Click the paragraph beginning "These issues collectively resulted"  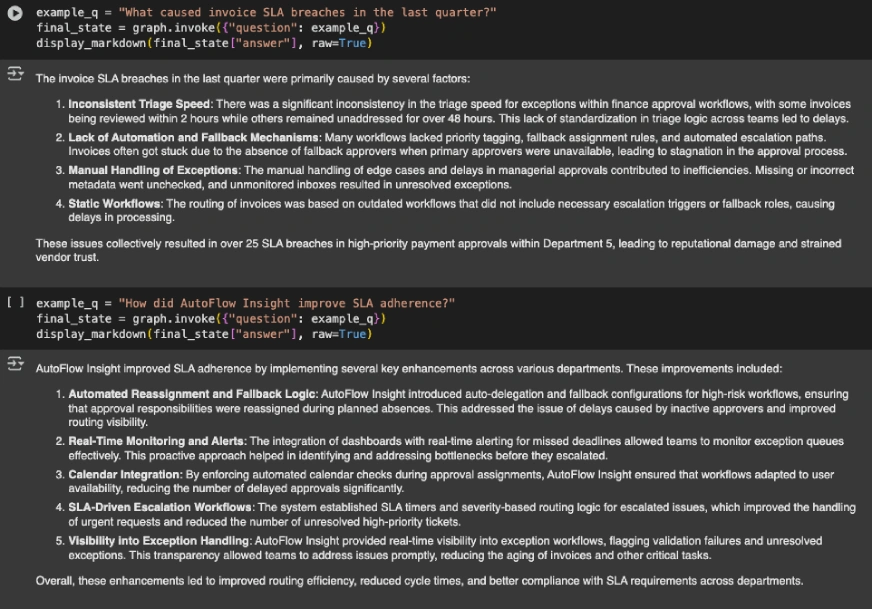438,250
